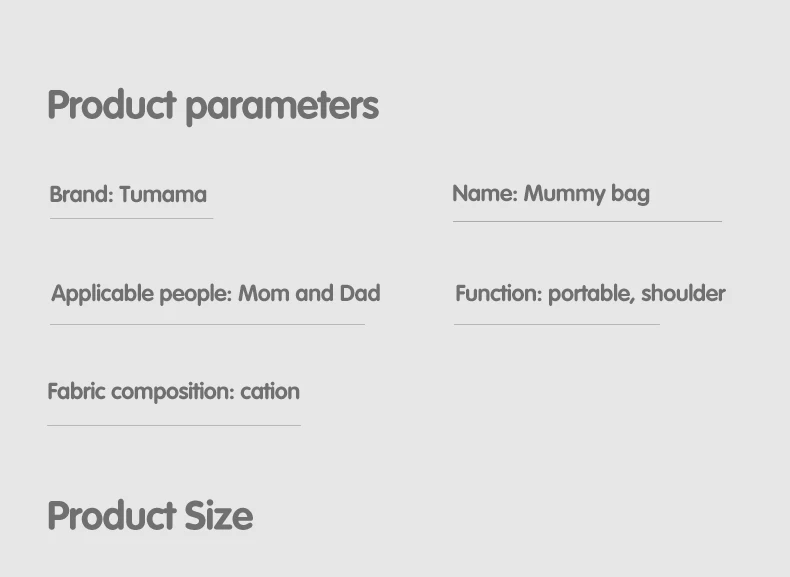The image size is (790, 577).
Task: Click the underline beneath the Function row
Action: (557, 325)
